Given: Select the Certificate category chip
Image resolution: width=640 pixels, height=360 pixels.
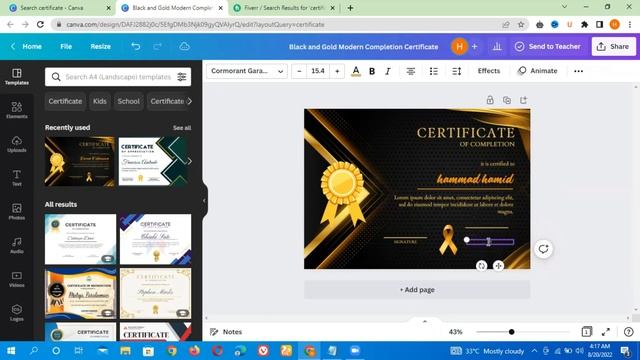Looking at the screenshot, I should point(65,101).
